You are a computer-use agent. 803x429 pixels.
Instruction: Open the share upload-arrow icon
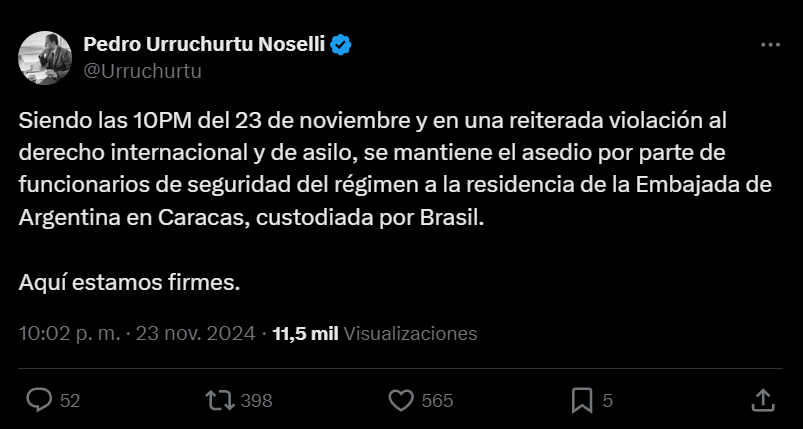pos(762,400)
